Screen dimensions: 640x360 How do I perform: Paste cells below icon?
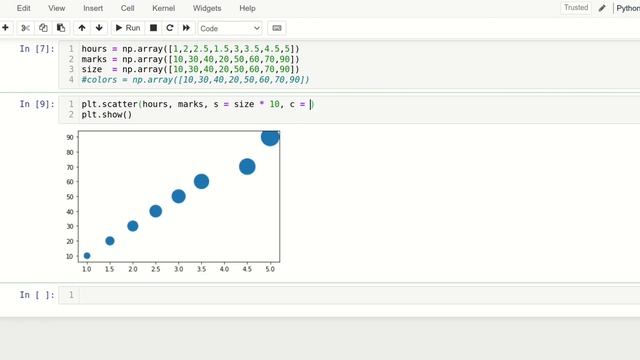pos(61,28)
